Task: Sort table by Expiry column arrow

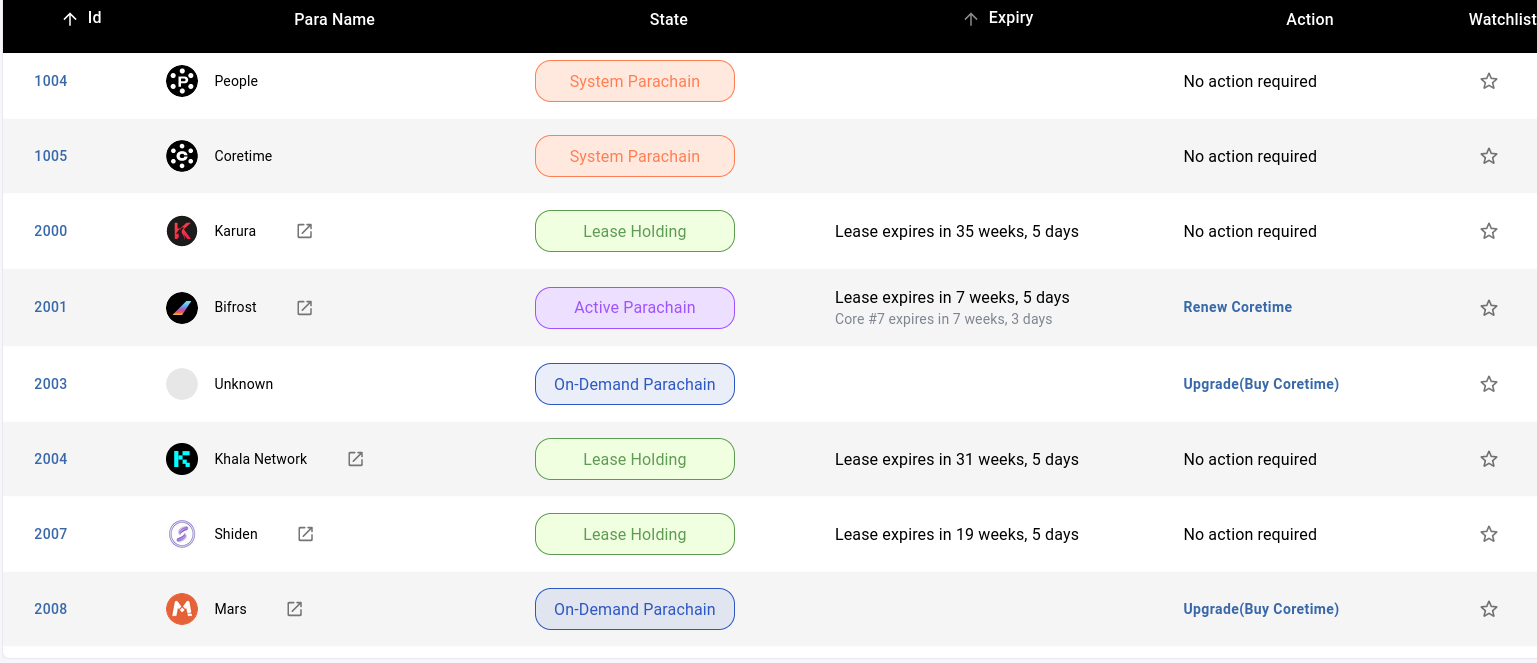Action: (x=971, y=19)
